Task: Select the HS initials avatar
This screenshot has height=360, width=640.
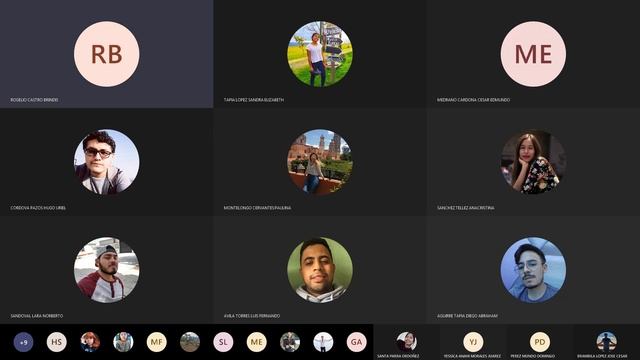Action: pyautogui.click(x=57, y=342)
